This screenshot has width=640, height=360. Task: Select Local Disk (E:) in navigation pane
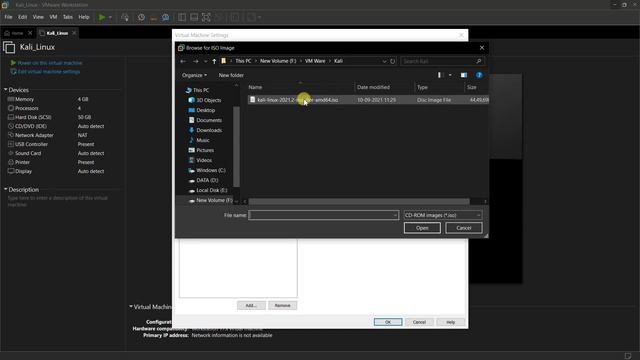[208, 190]
